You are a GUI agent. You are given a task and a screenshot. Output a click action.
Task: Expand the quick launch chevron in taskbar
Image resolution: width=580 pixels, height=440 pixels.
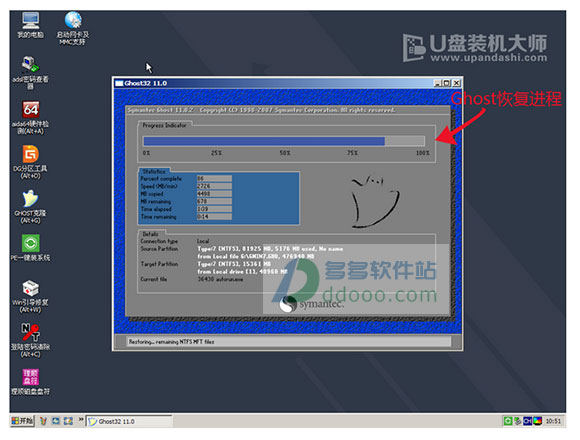(80, 420)
